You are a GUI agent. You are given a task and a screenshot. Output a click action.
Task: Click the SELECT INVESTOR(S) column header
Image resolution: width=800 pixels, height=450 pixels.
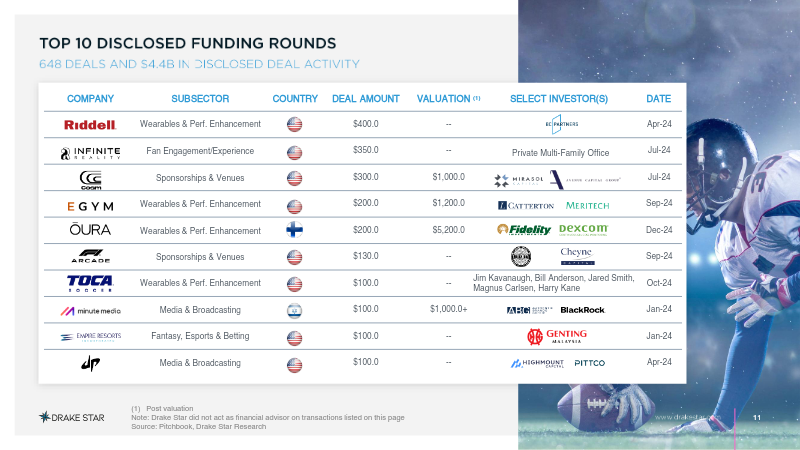pyautogui.click(x=558, y=99)
